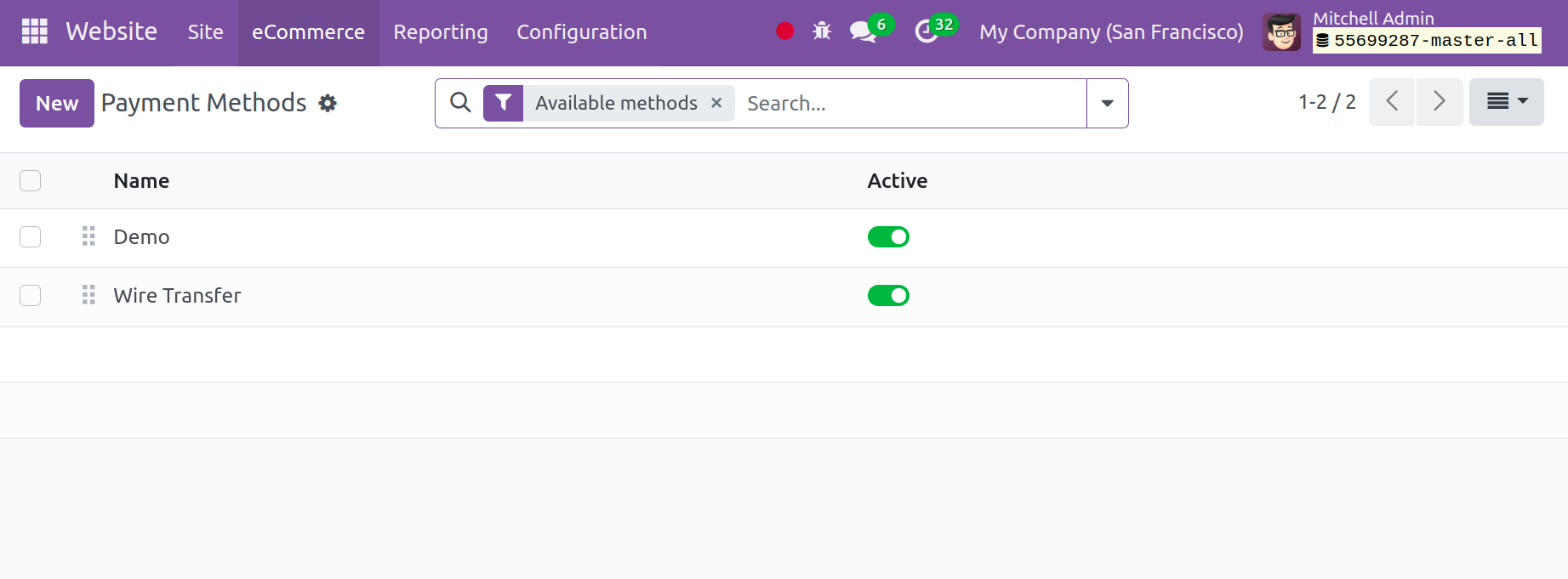Viewport: 1568px width, 579px height.
Task: Open Payment Methods gear actions menu
Action: (328, 104)
